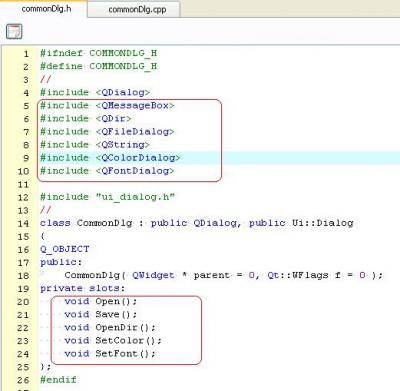Click '#include "ui_dialog.h"' on line 12
This screenshot has width=400, height=391.
107,197
